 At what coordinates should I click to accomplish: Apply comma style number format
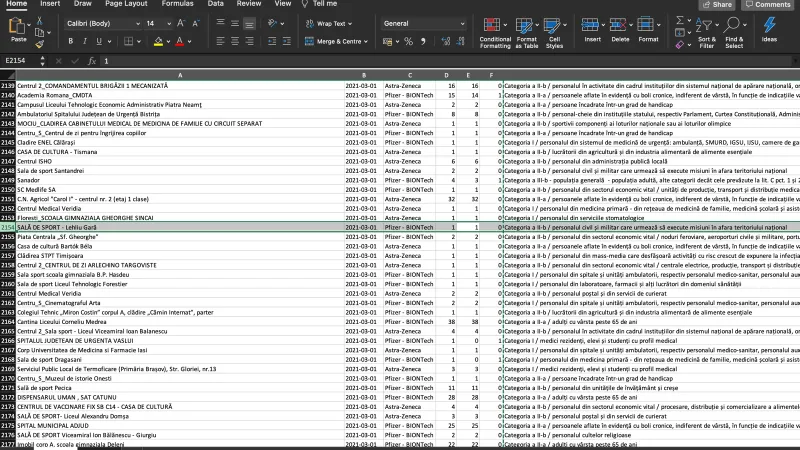tap(423, 42)
